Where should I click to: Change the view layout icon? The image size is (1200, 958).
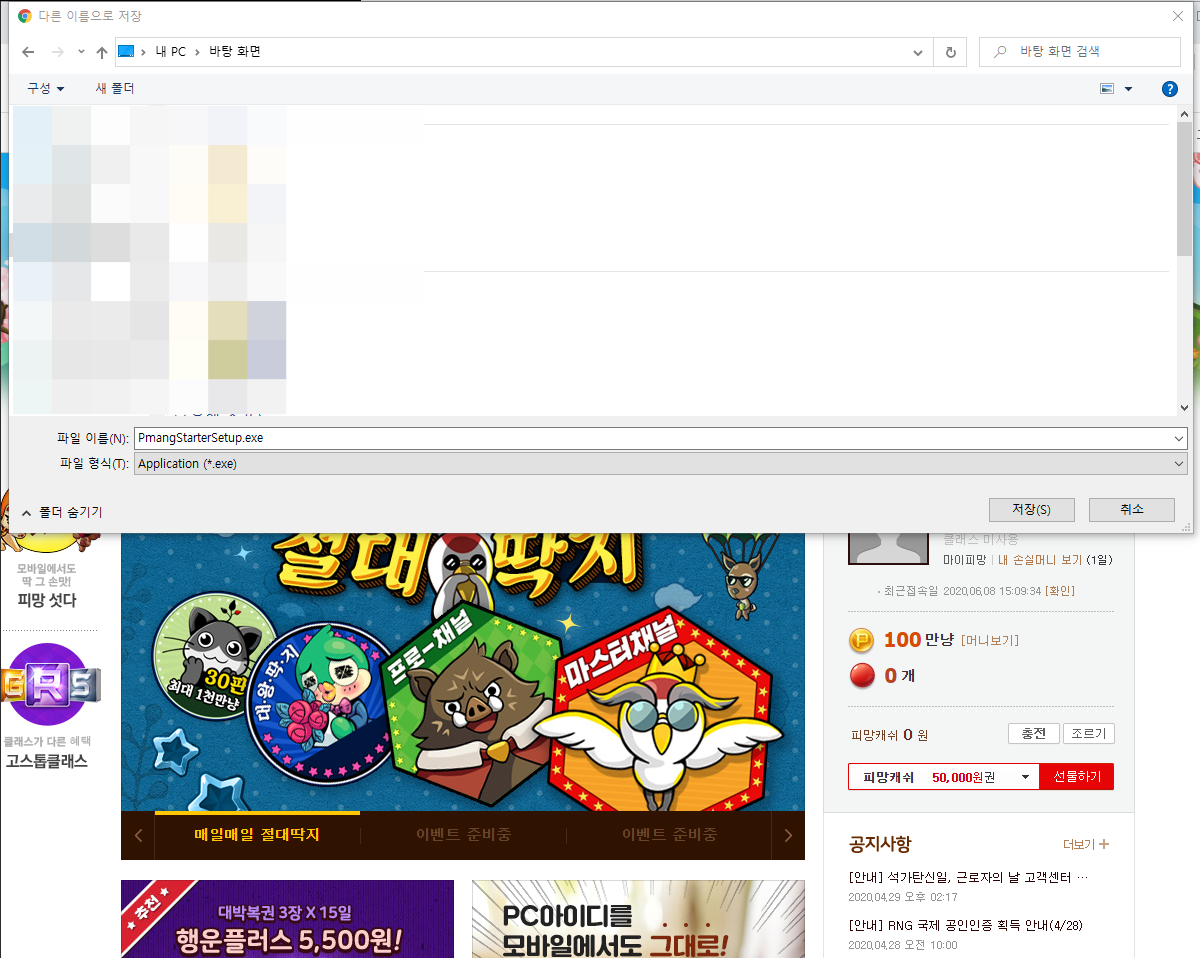[x=1107, y=89]
